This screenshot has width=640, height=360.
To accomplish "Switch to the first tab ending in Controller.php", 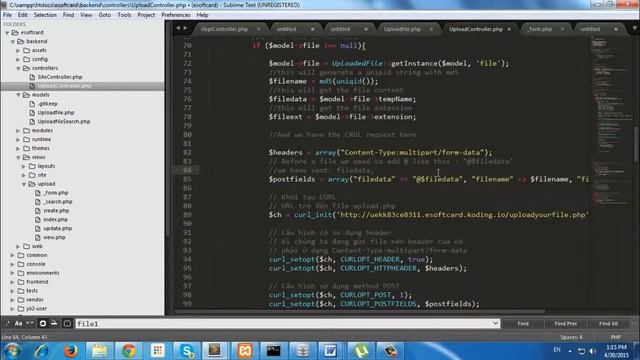I will click(x=224, y=29).
